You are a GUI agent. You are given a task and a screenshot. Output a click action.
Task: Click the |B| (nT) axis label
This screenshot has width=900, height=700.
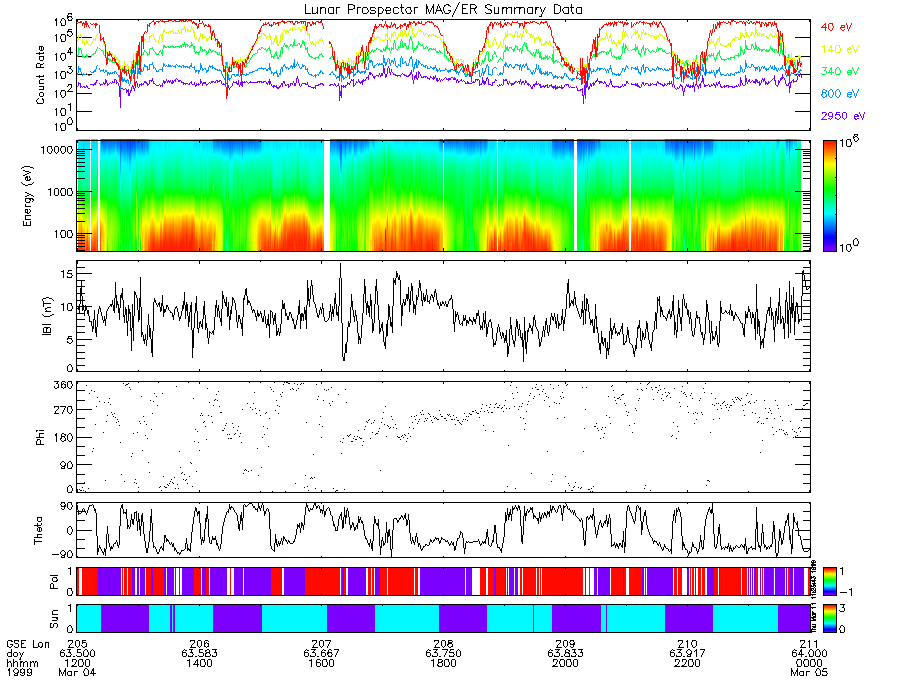tap(47, 316)
